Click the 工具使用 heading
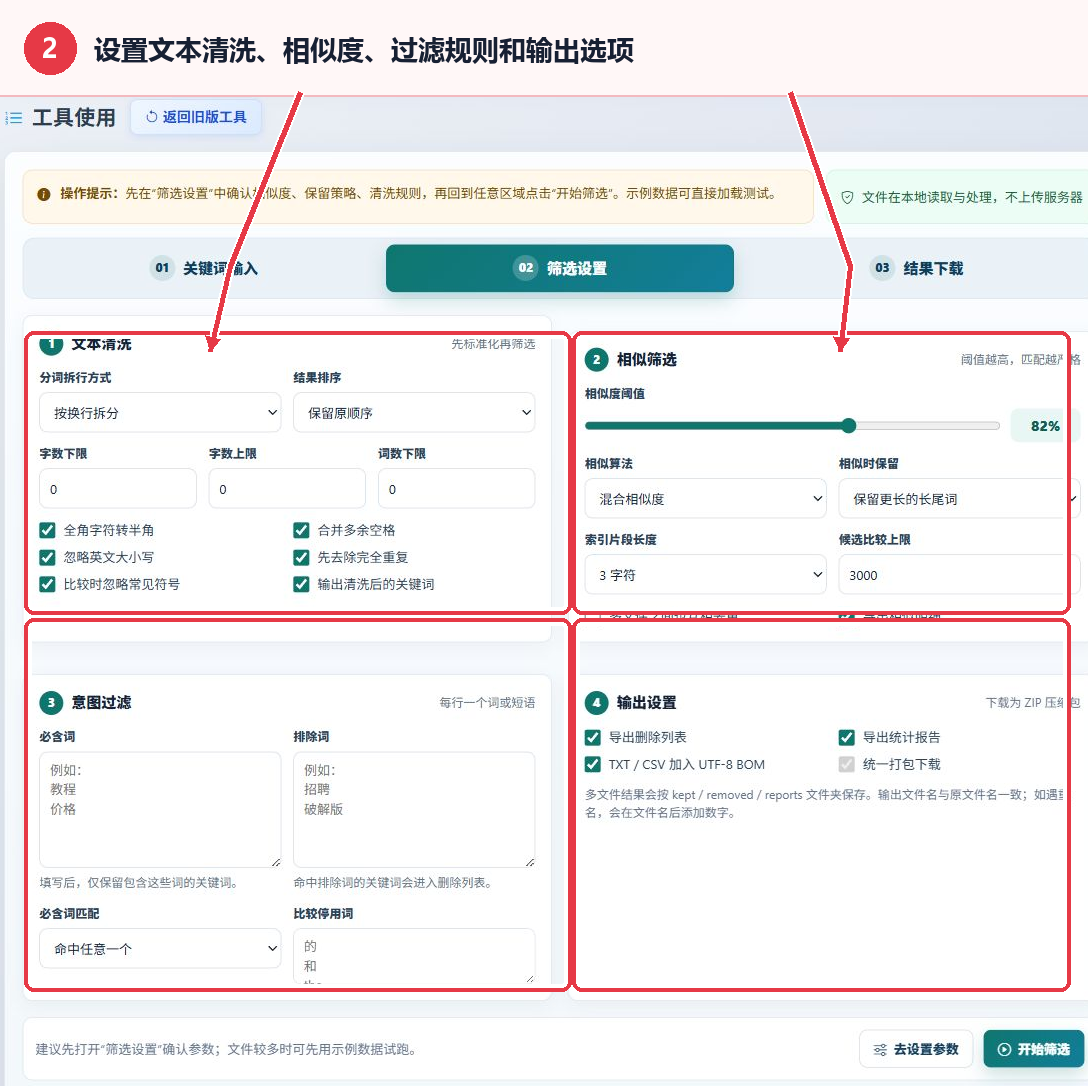 pos(74,118)
